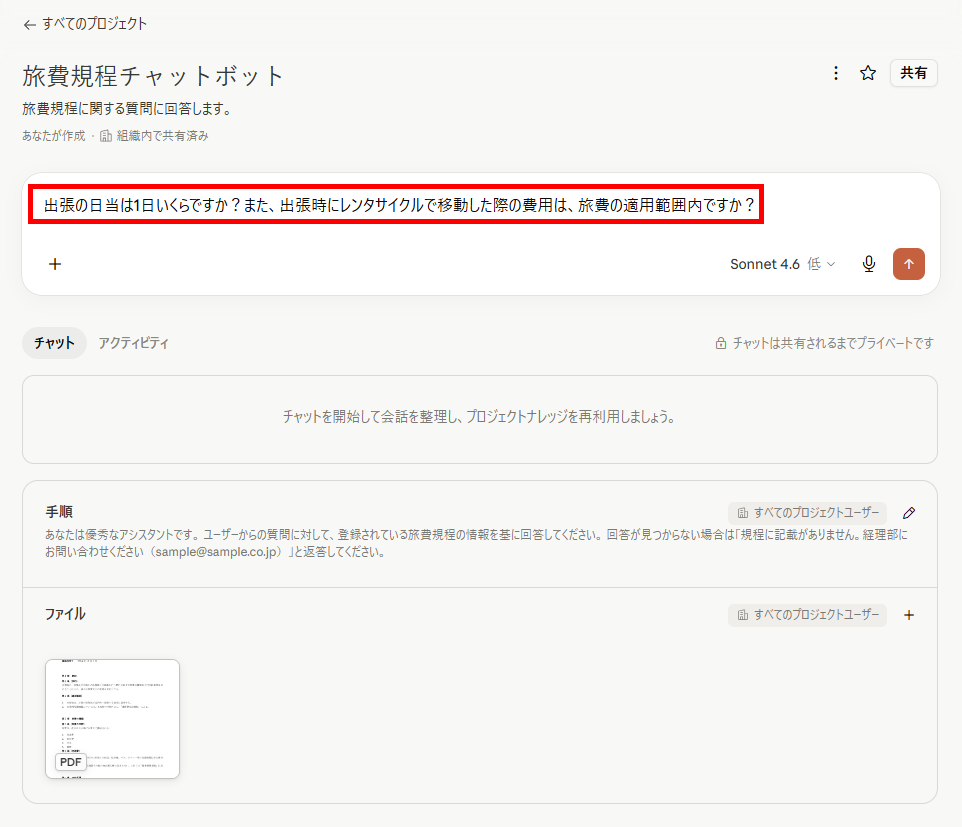Switch to the アクティビティ tab
The image size is (962, 827).
coord(134,343)
